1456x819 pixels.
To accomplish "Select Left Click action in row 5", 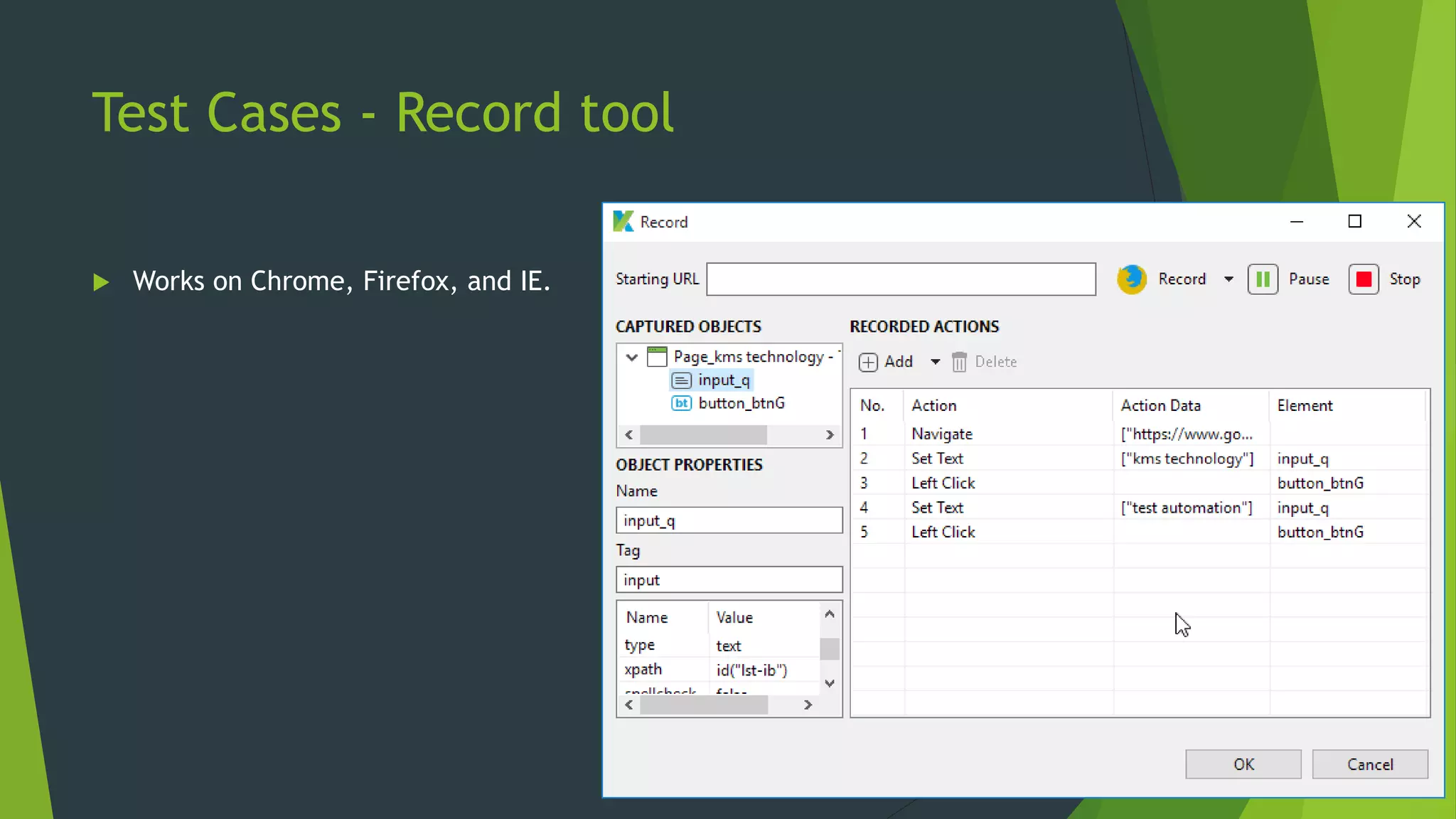I will (x=943, y=532).
